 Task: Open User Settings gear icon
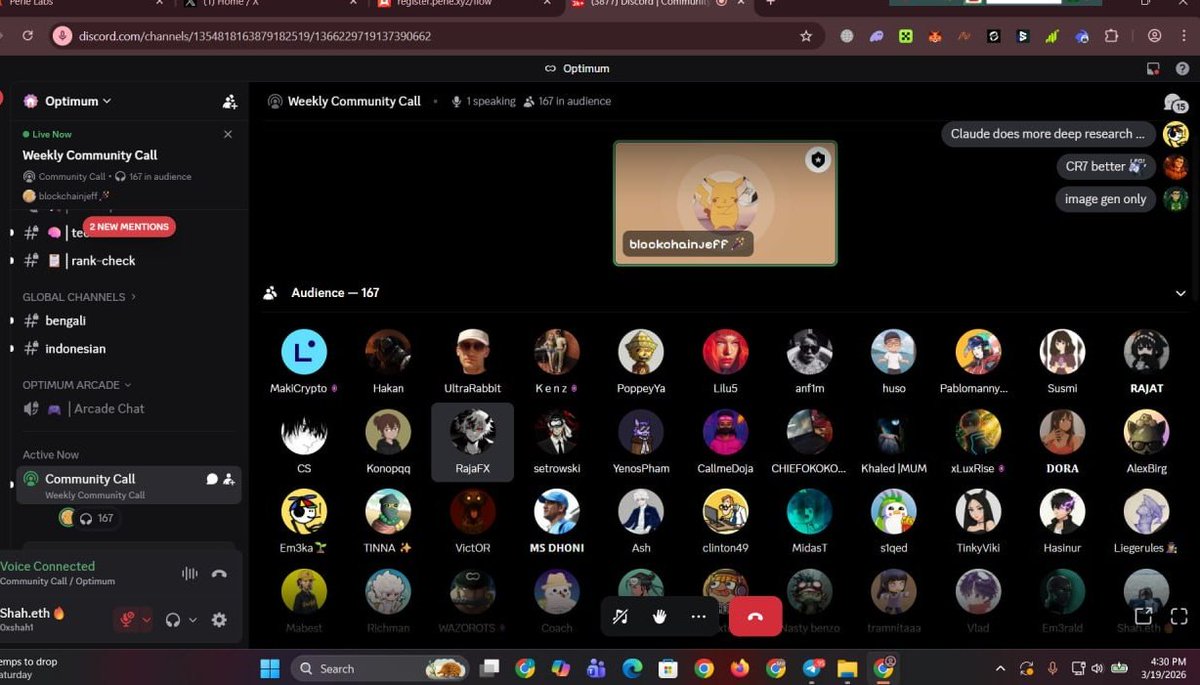[x=220, y=620]
